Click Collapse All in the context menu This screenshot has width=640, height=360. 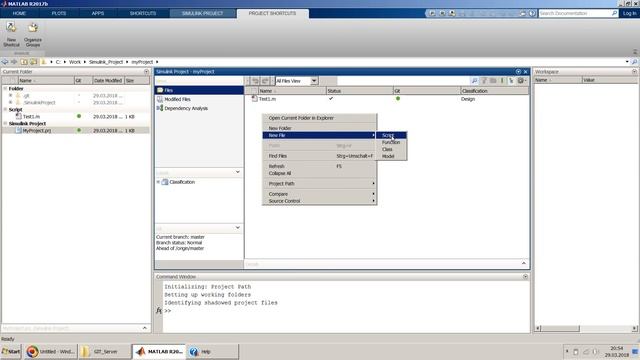click(319, 173)
